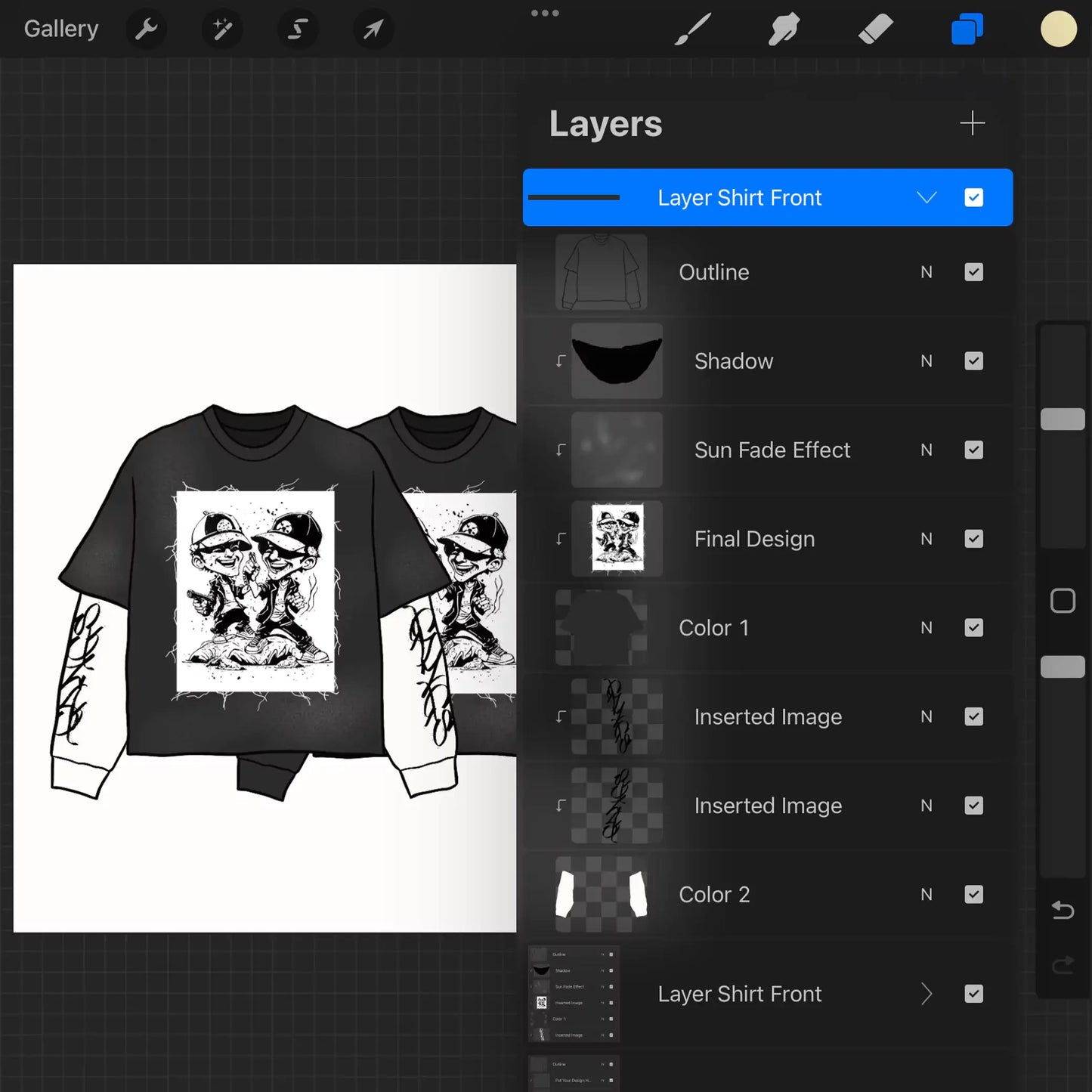Hide the Shadow layer
This screenshot has height=1092, width=1092.
pos(973,360)
